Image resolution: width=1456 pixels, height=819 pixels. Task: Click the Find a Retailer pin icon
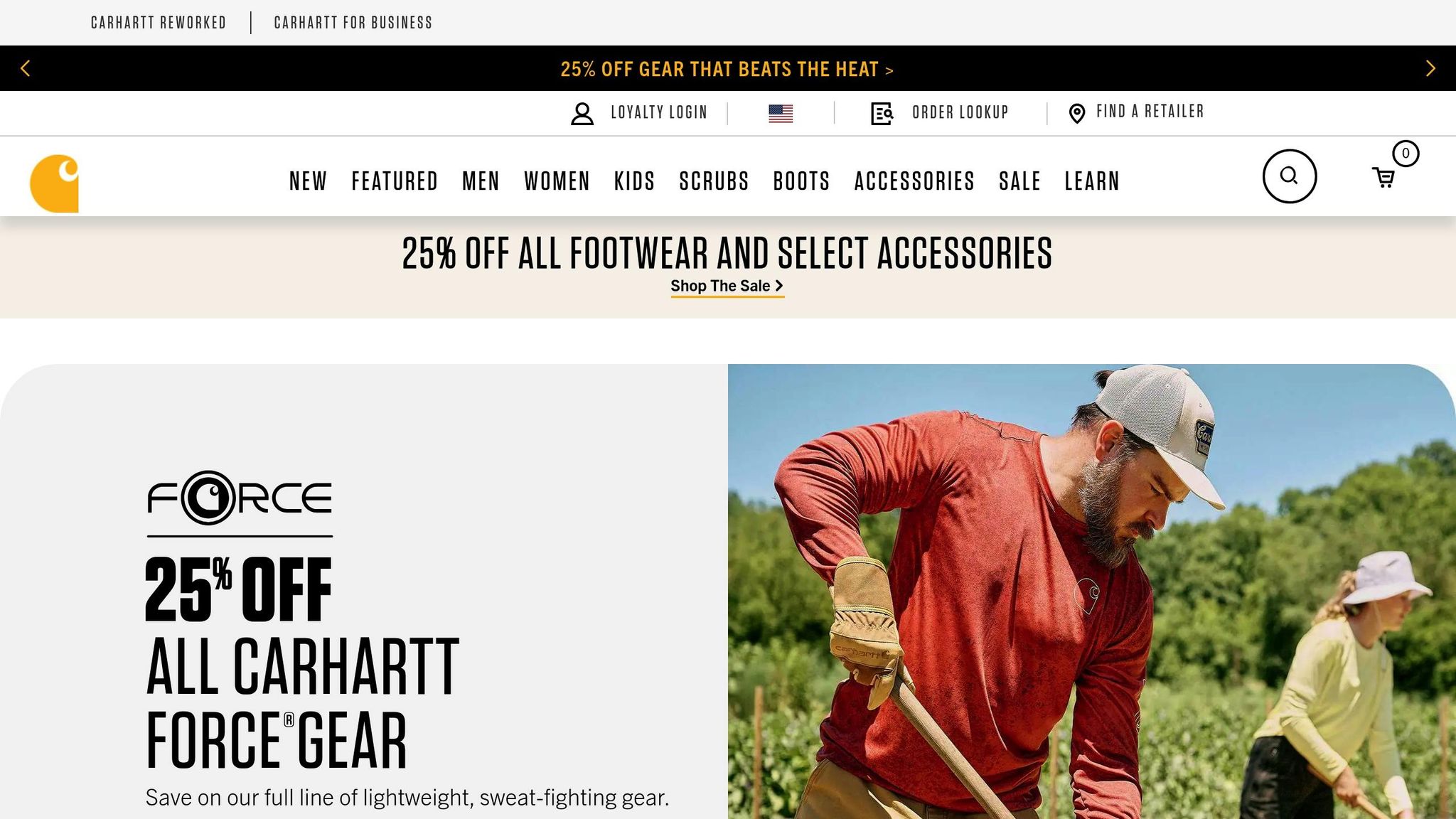click(1077, 114)
